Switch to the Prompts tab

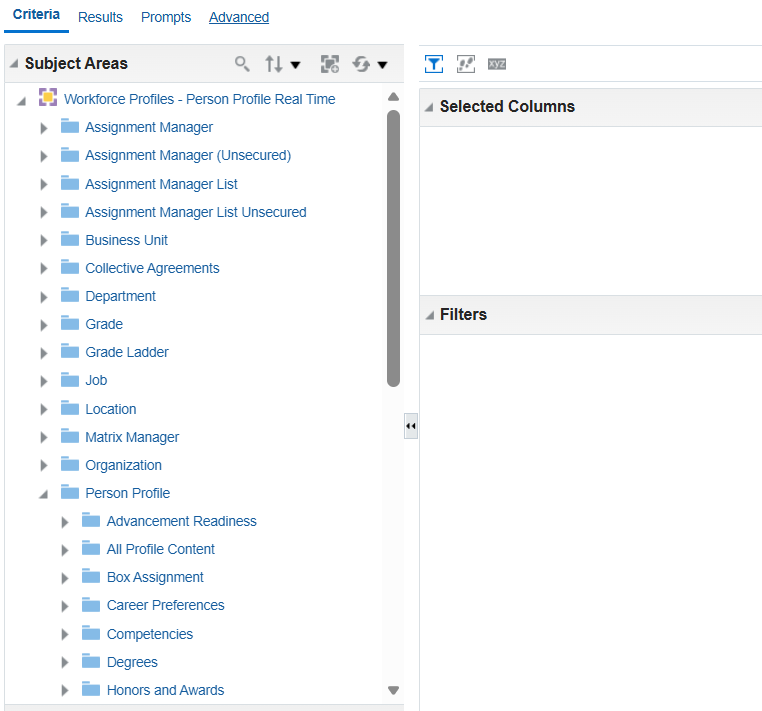pos(166,17)
